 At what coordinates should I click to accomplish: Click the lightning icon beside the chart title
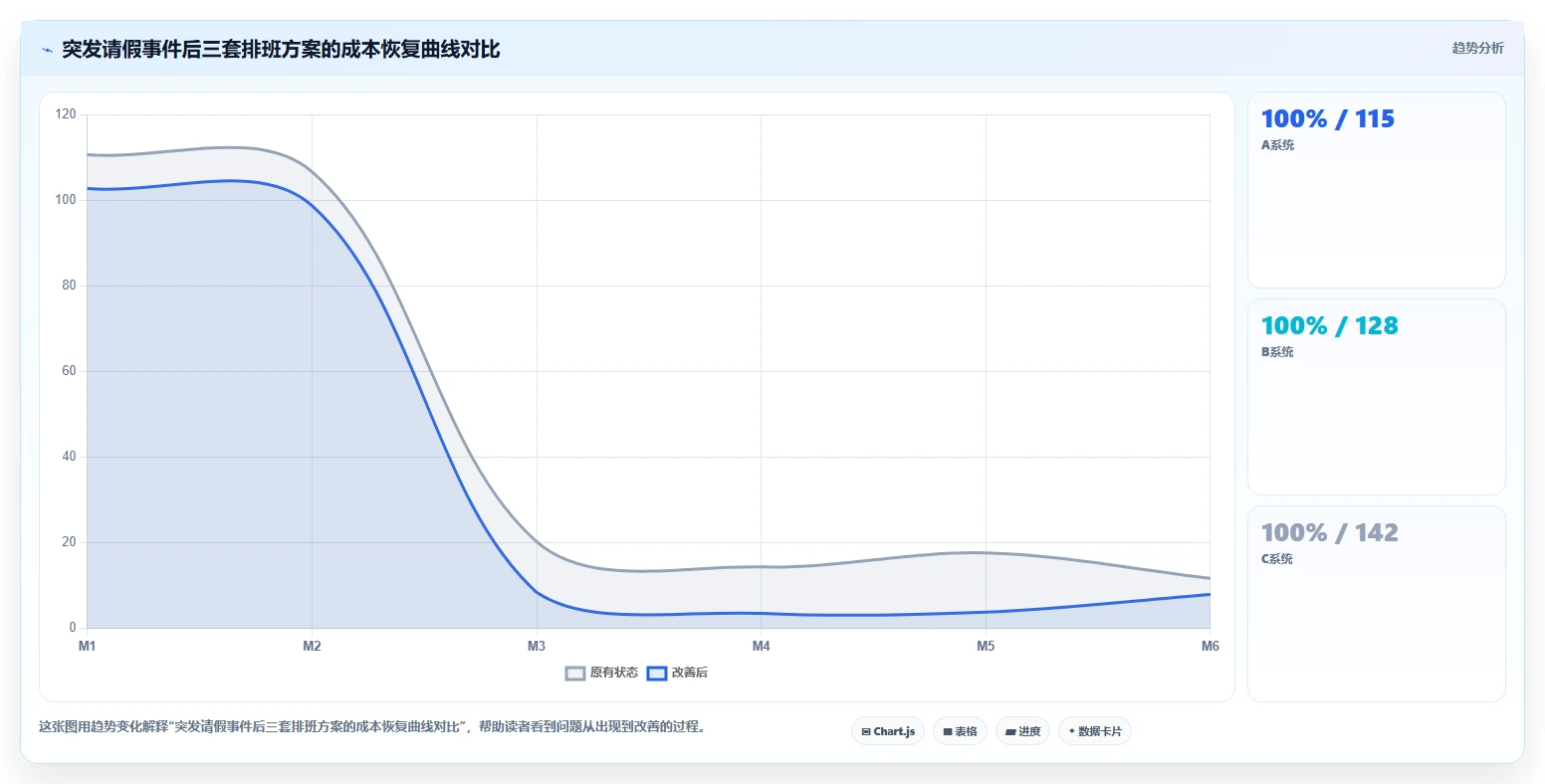coord(47,50)
